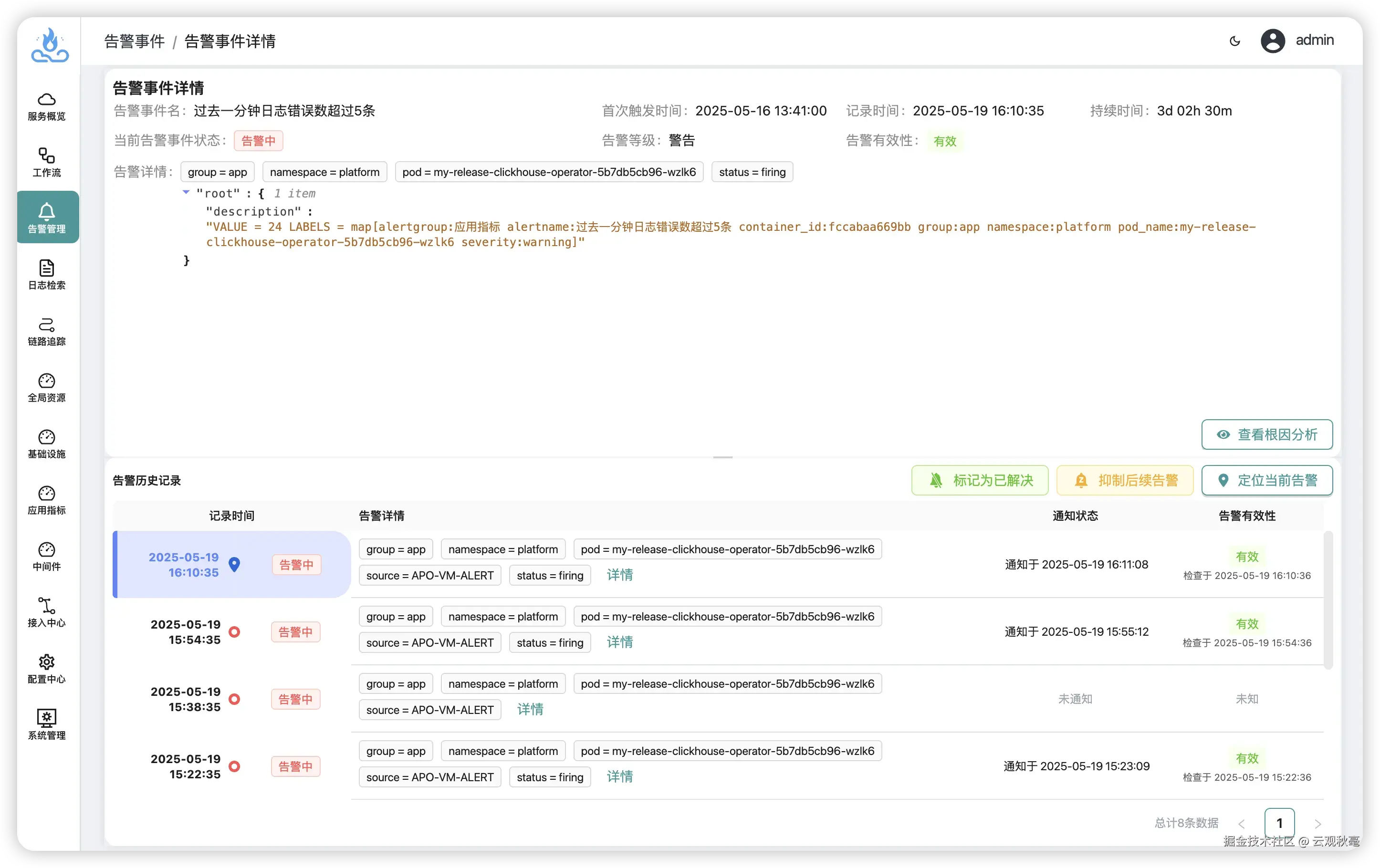Collapse the "root" JSON tree triangle
The width and height of the screenshot is (1380, 868).
coord(186,193)
